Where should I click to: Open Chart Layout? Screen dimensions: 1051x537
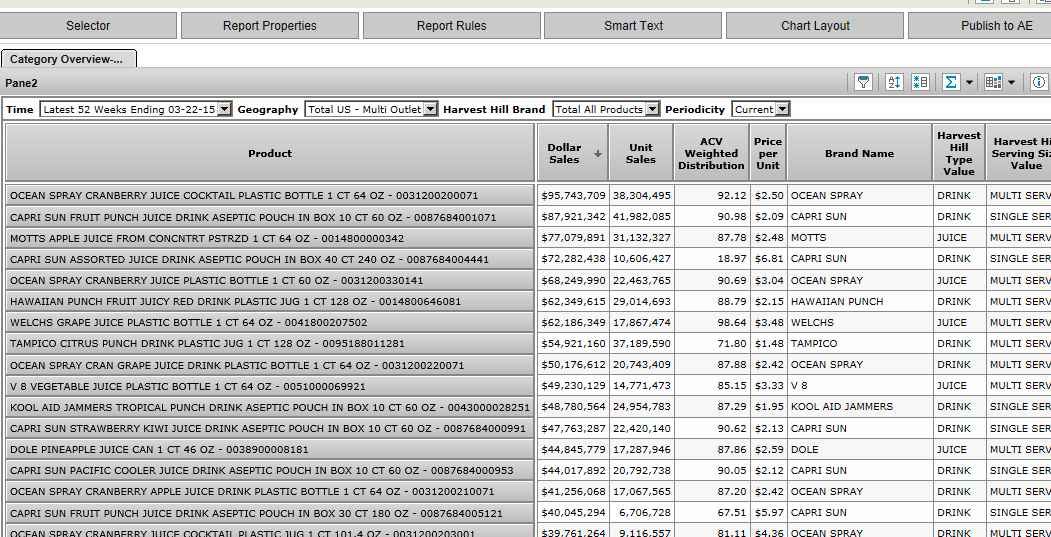pos(815,26)
